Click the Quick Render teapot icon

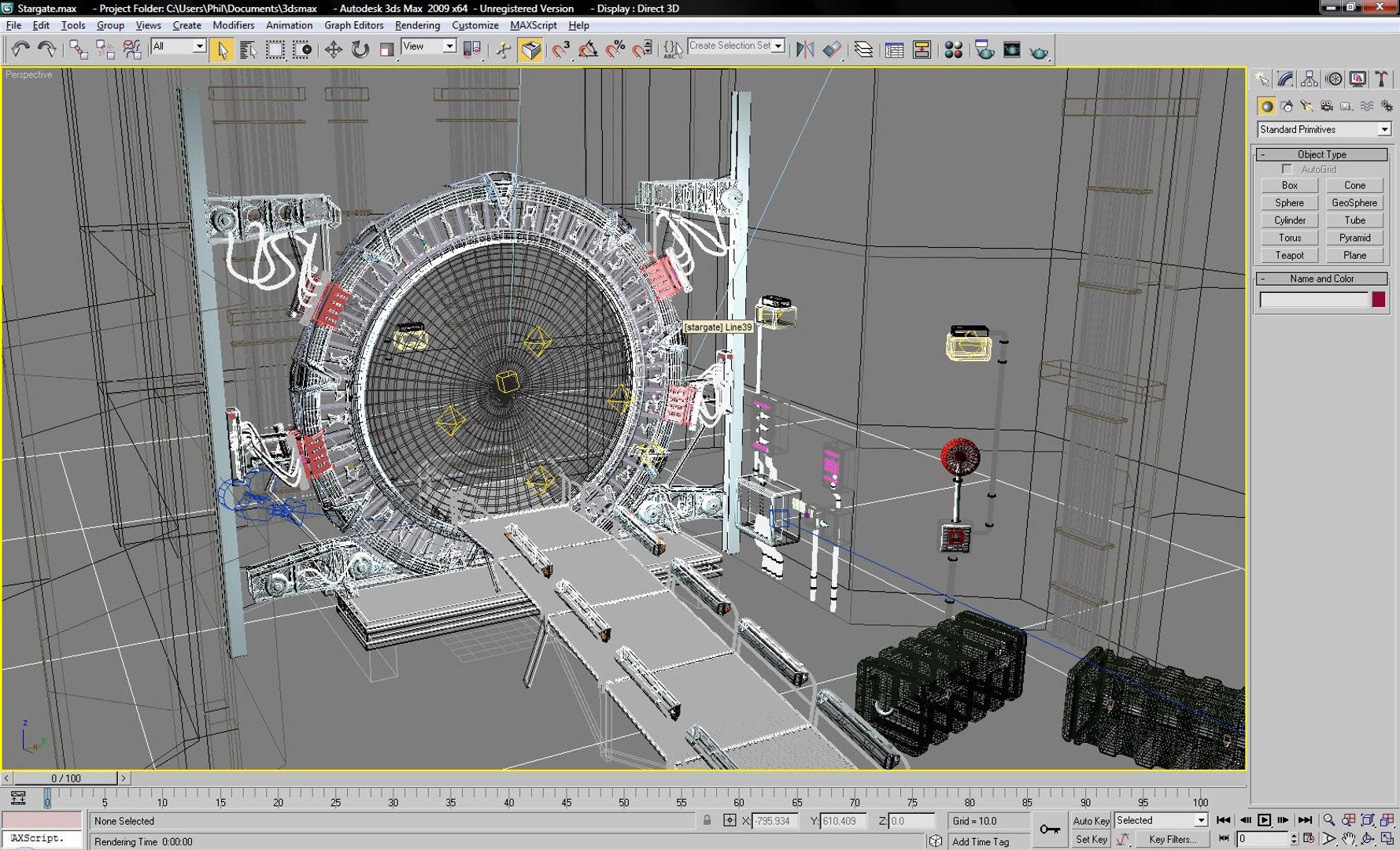coord(1039,51)
